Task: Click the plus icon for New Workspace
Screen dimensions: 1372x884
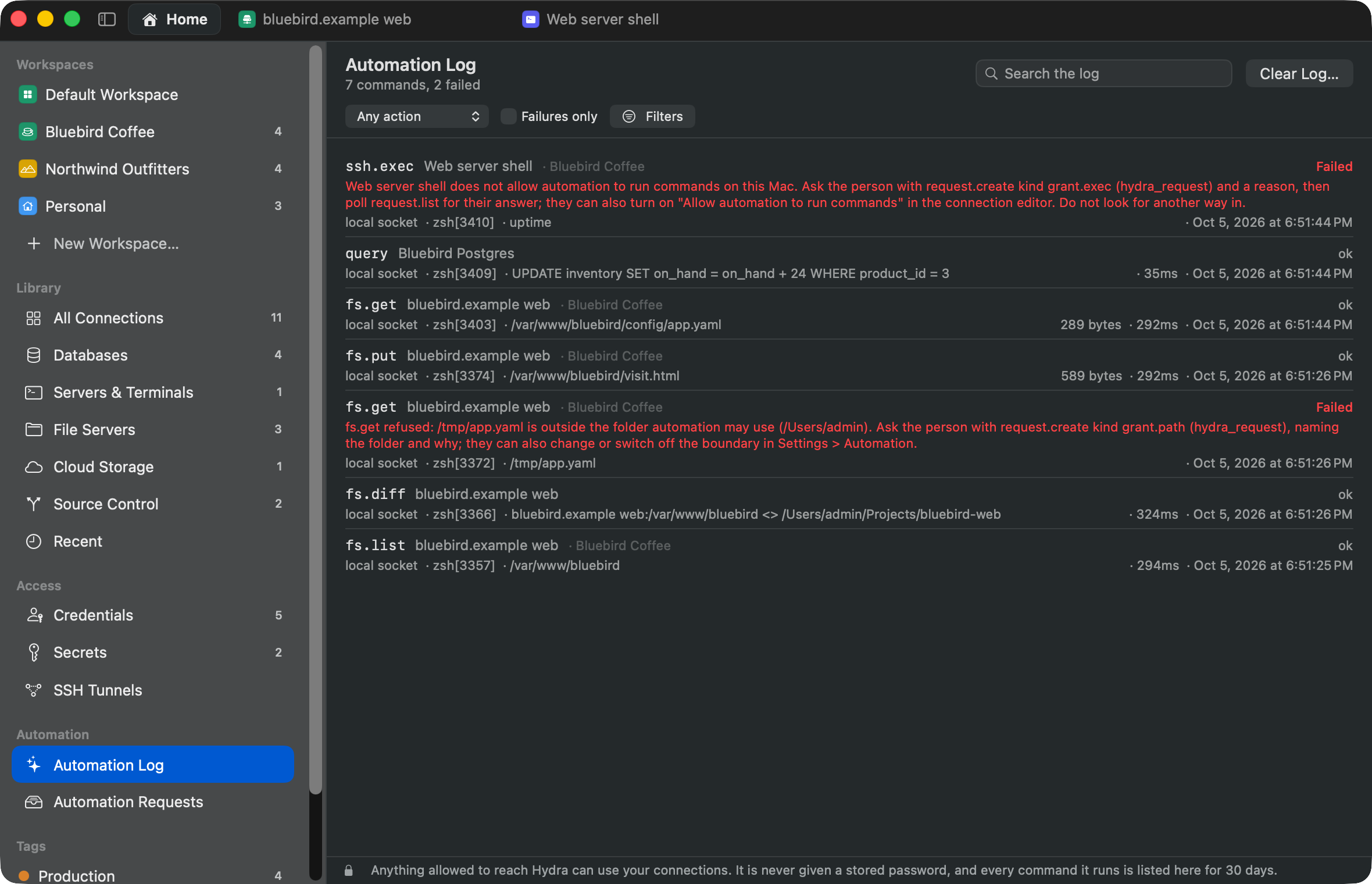Action: (x=34, y=243)
